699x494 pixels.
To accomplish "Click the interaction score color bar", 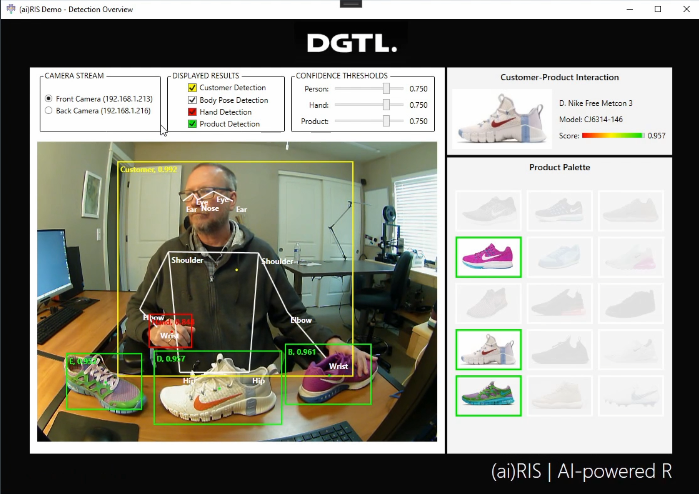I will pyautogui.click(x=613, y=135).
